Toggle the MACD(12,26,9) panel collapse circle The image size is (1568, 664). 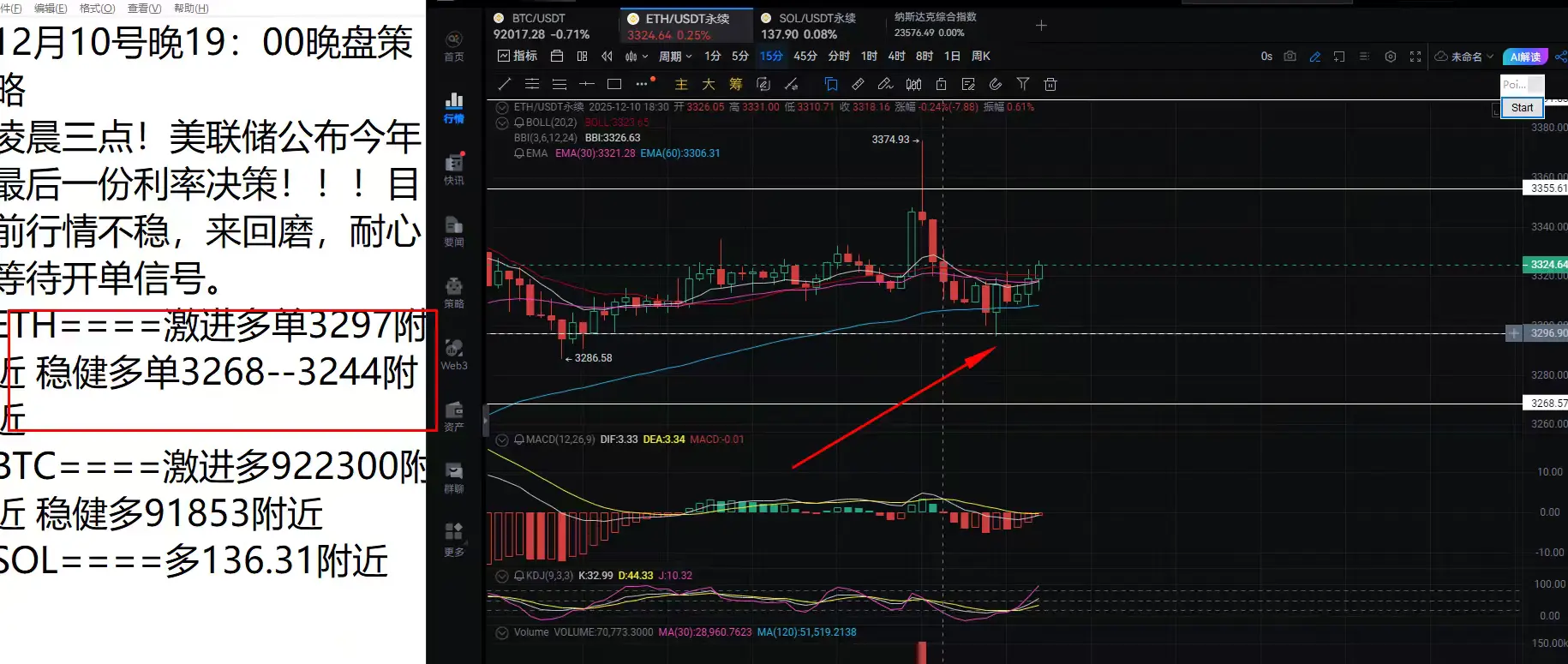coord(502,440)
